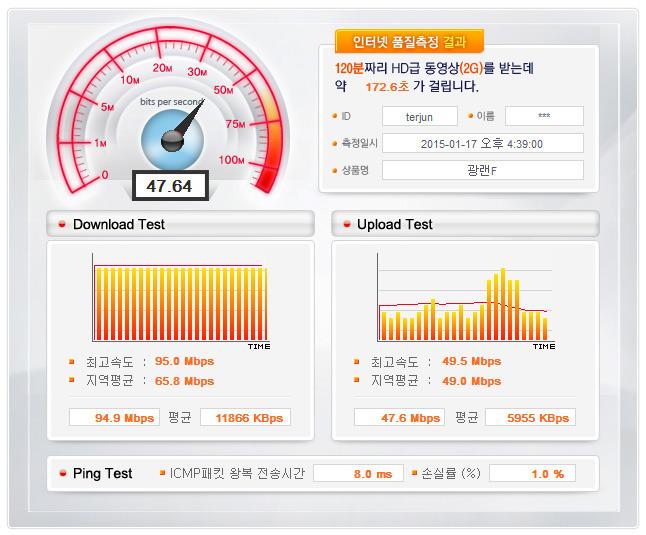Click the ID field showing terjun

(419, 117)
